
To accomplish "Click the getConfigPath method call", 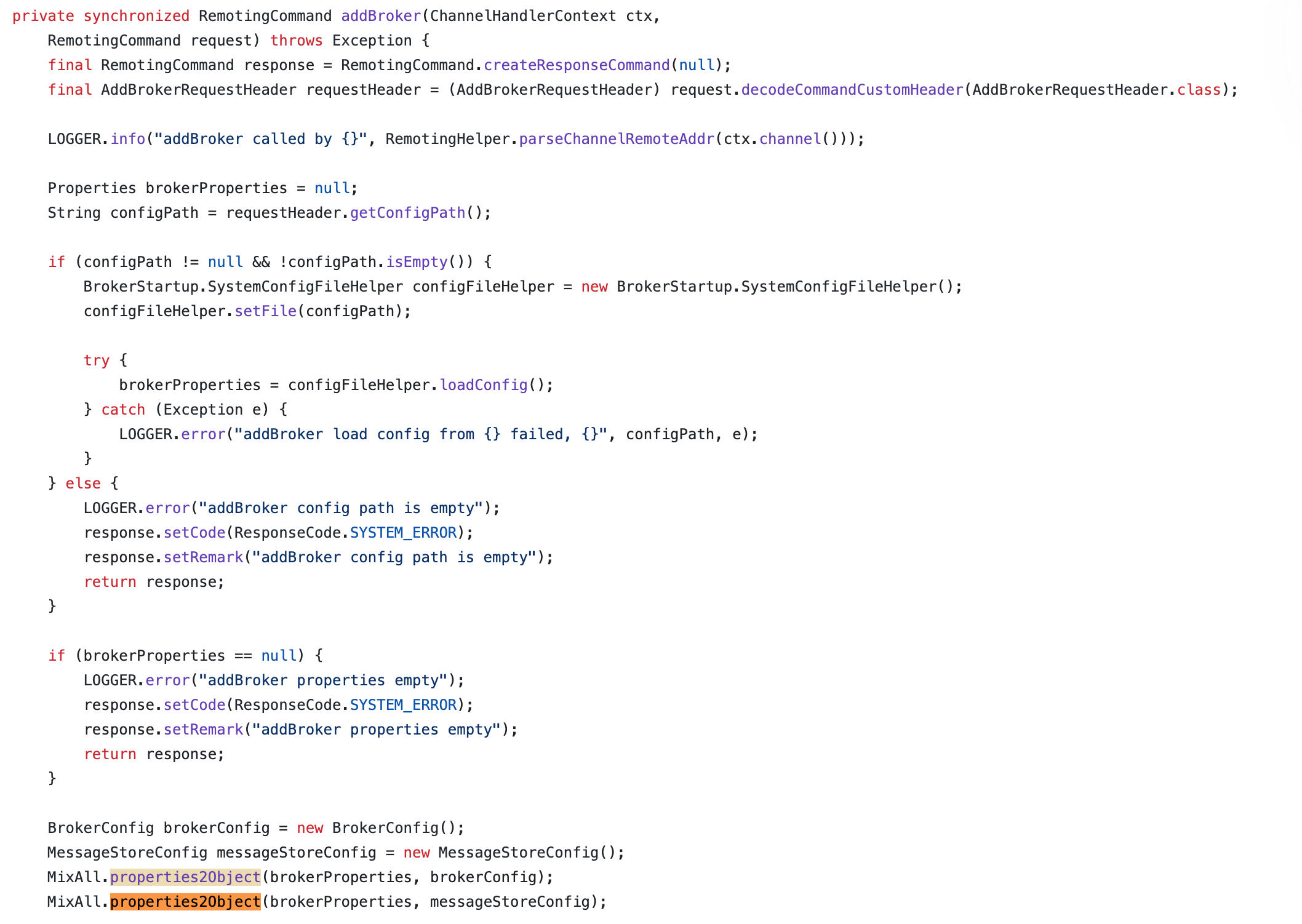I will click(407, 213).
